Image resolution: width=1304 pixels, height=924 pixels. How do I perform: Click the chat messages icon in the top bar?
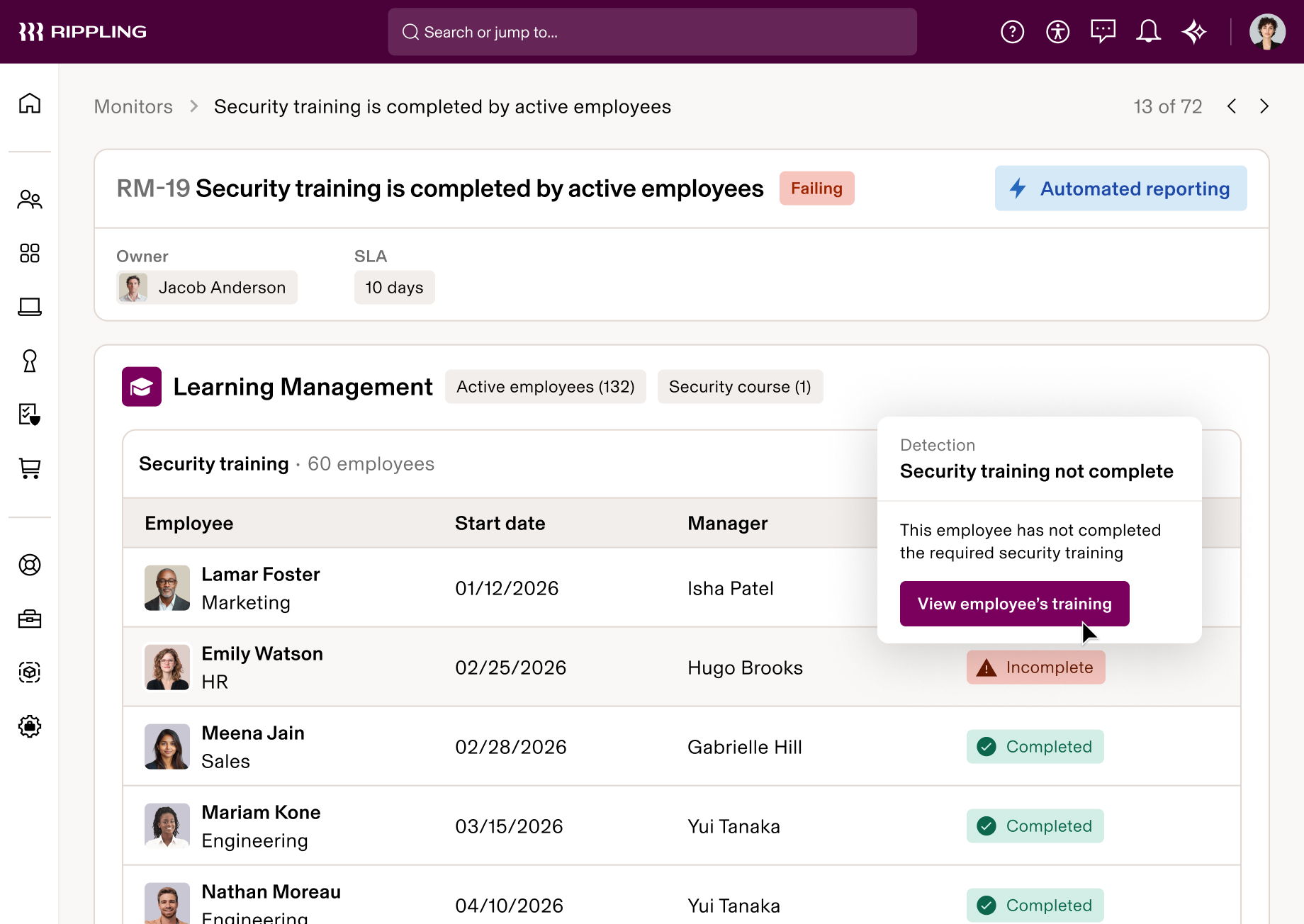pos(1103,31)
